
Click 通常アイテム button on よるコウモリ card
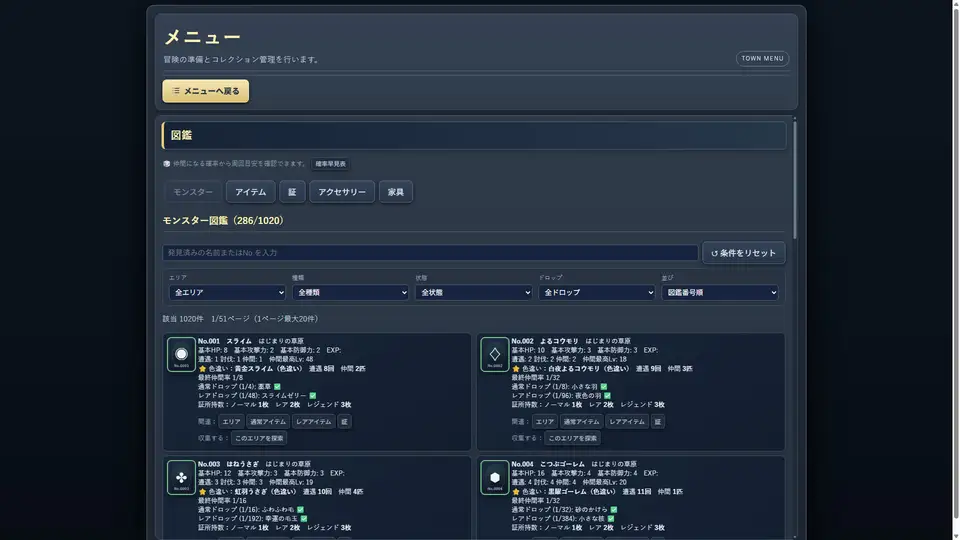(x=581, y=421)
